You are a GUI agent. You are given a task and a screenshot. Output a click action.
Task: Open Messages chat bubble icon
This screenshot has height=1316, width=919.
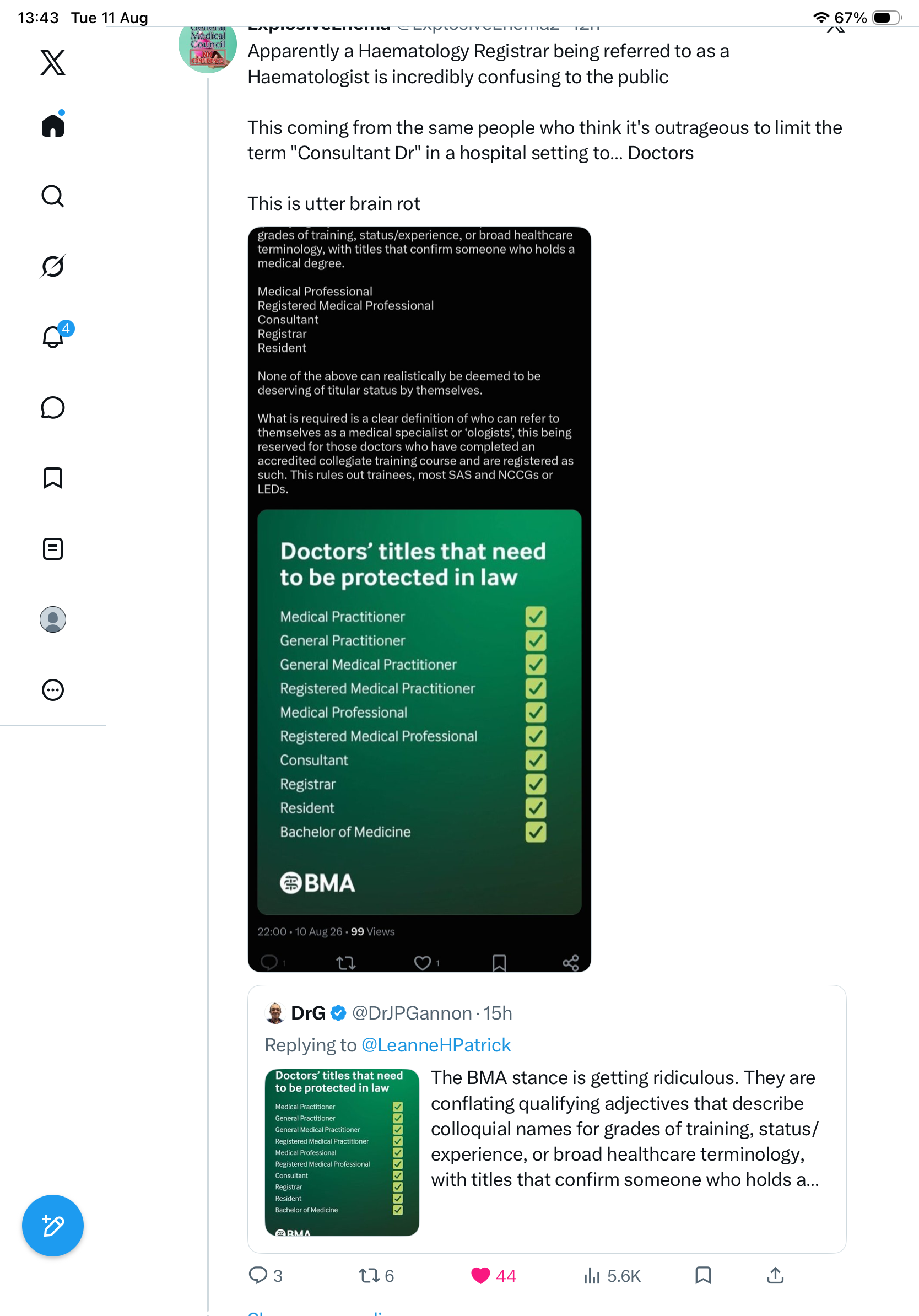tap(53, 407)
